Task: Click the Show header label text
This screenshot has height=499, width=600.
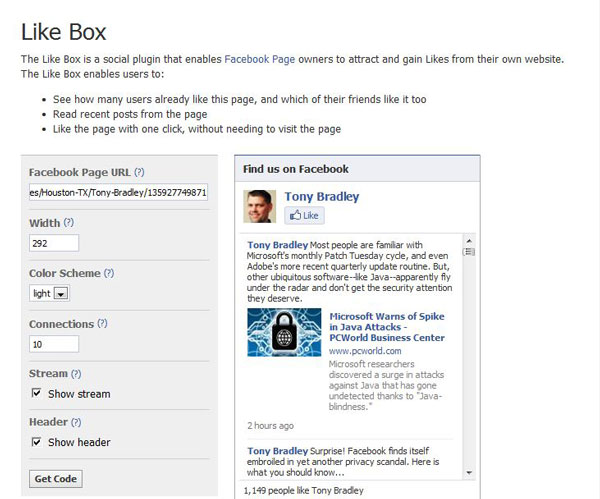Action: pos(79,442)
